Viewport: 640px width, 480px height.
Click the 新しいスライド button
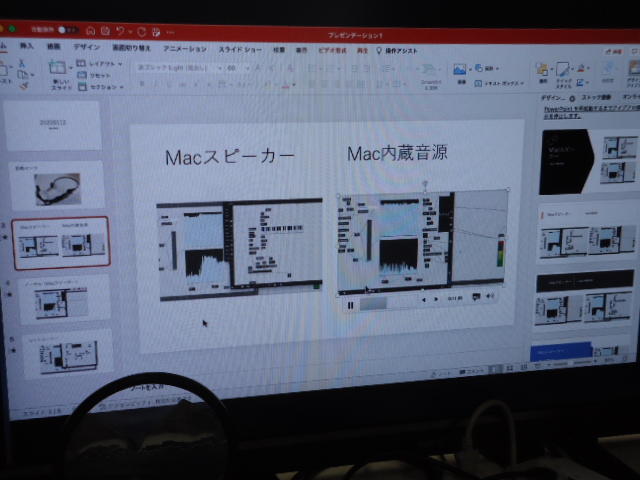tap(58, 74)
